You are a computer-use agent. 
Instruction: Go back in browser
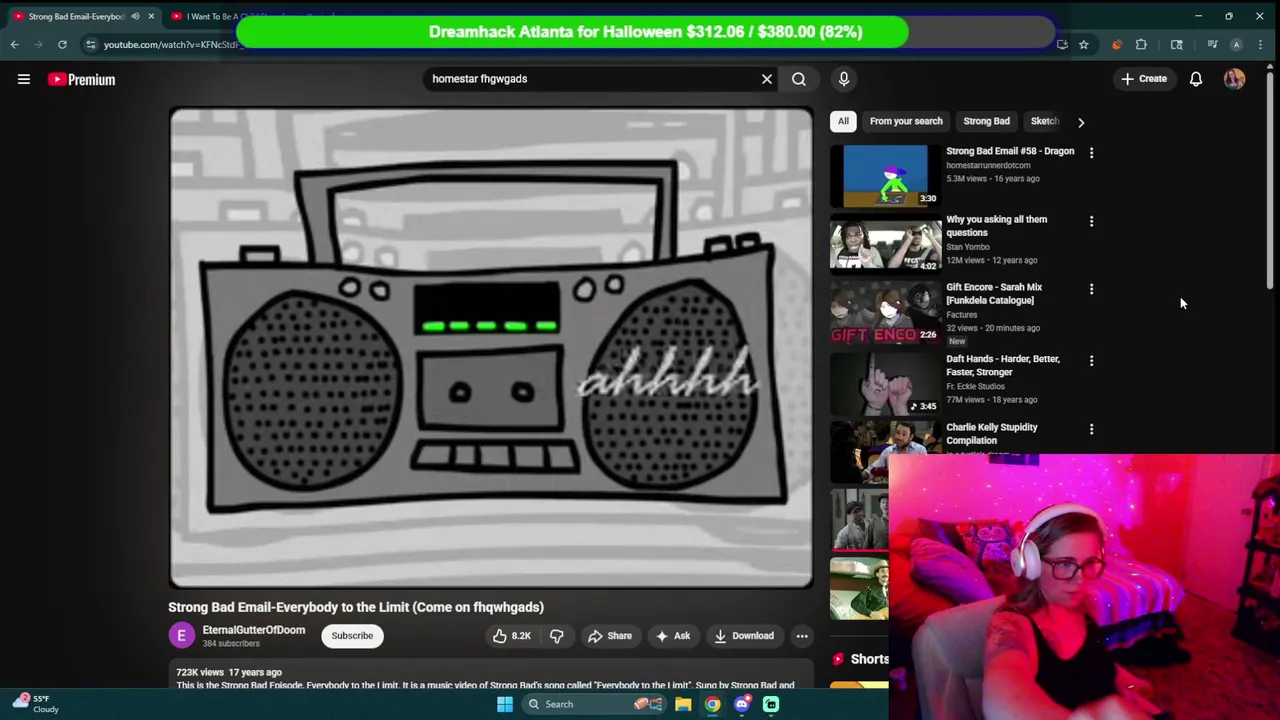[14, 44]
